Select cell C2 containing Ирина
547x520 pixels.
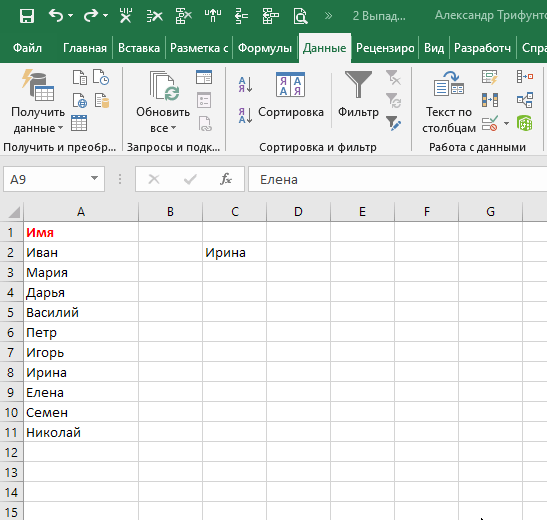(x=234, y=252)
